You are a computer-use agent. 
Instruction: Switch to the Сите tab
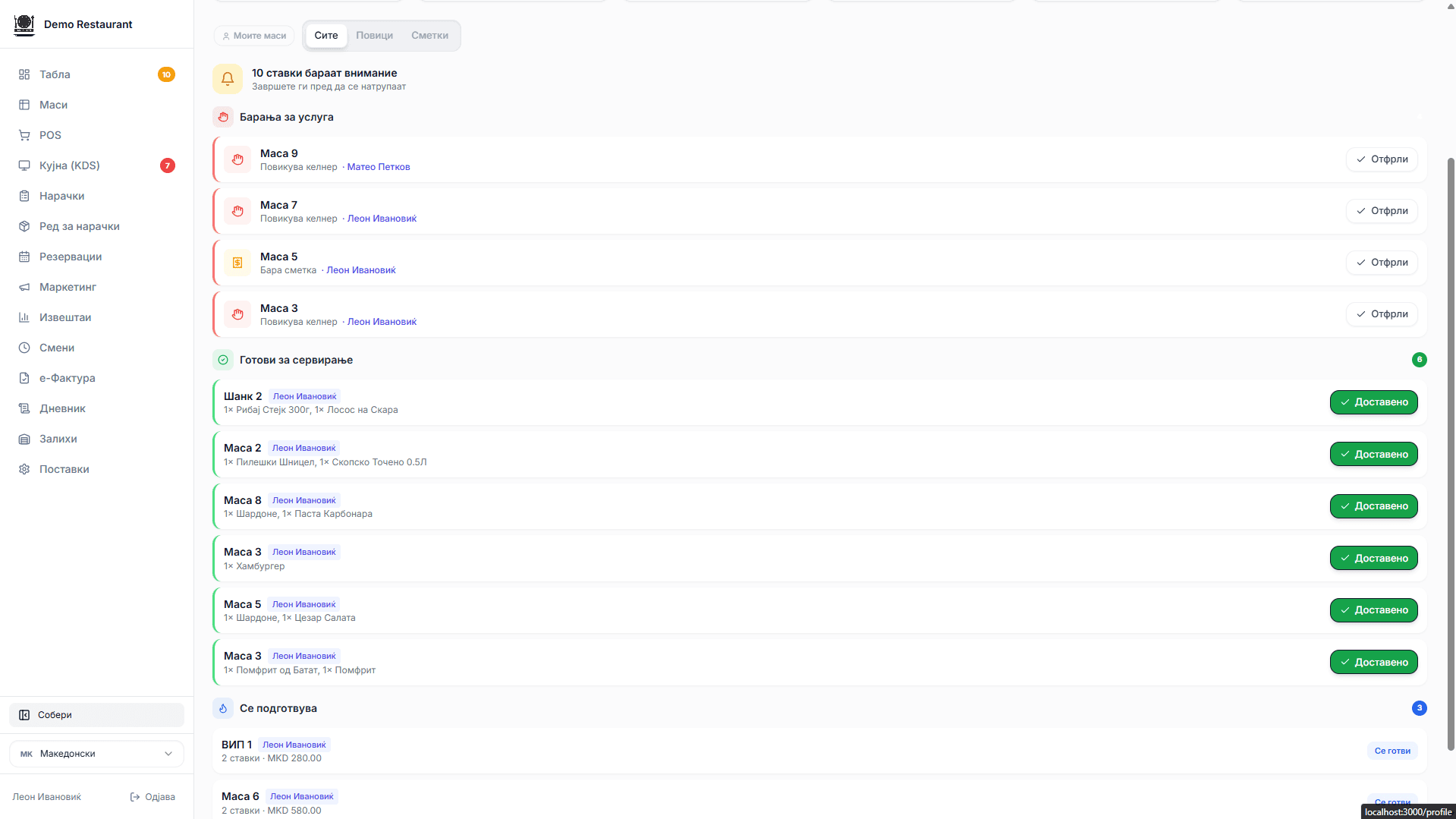pyautogui.click(x=326, y=36)
